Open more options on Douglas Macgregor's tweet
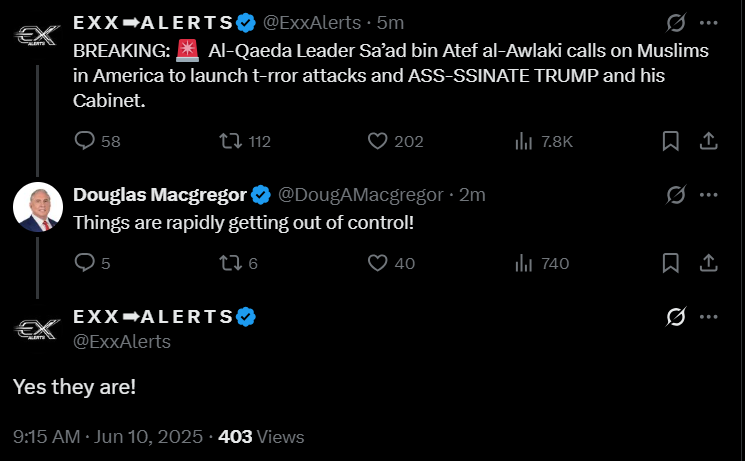 708,193
